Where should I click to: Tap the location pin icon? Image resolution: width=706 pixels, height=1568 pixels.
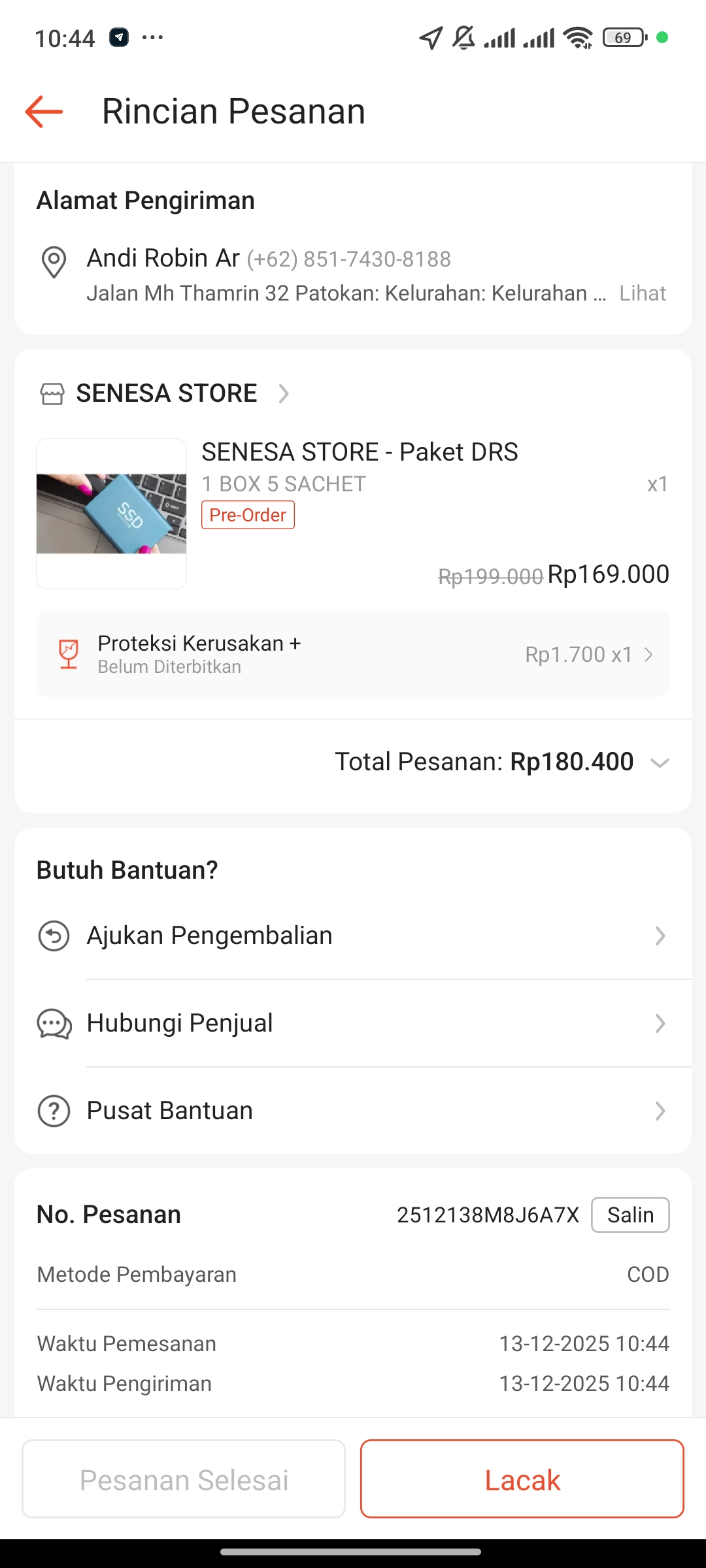pos(54,262)
